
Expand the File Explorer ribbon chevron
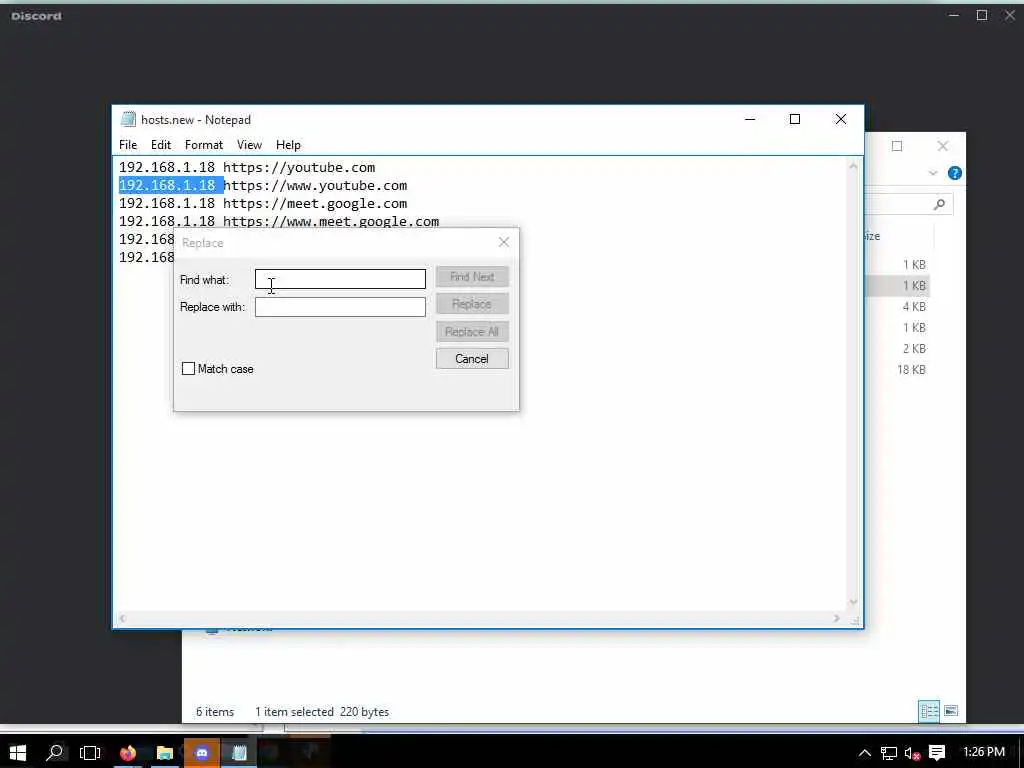tap(933, 173)
